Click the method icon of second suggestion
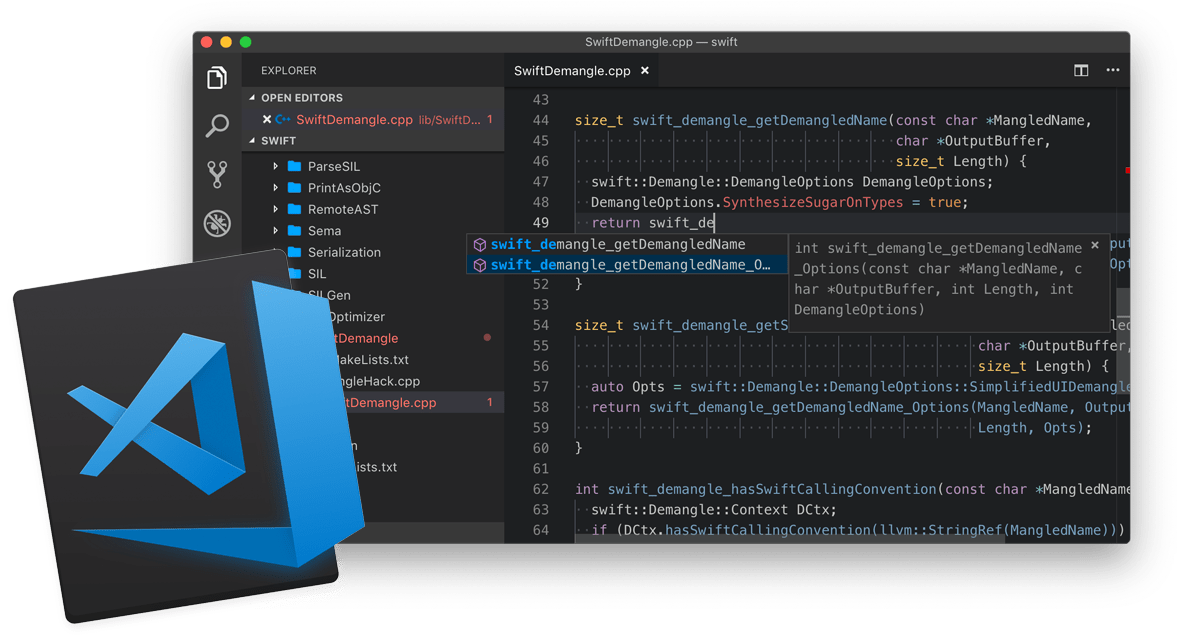1177x641 pixels. [x=480, y=265]
